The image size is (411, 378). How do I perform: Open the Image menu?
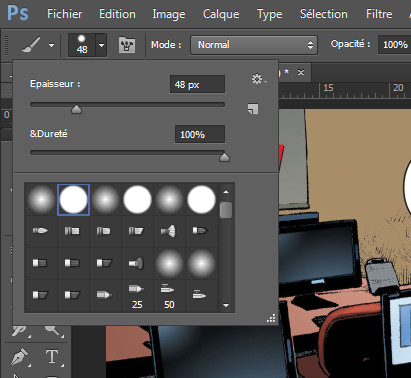tap(169, 14)
